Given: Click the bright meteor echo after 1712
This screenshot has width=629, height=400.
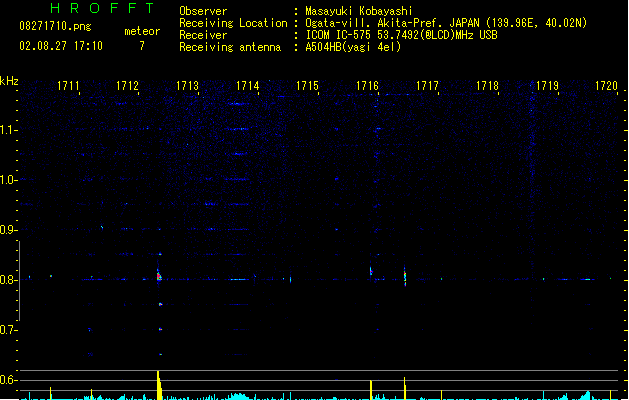Looking at the screenshot, I should tap(159, 275).
